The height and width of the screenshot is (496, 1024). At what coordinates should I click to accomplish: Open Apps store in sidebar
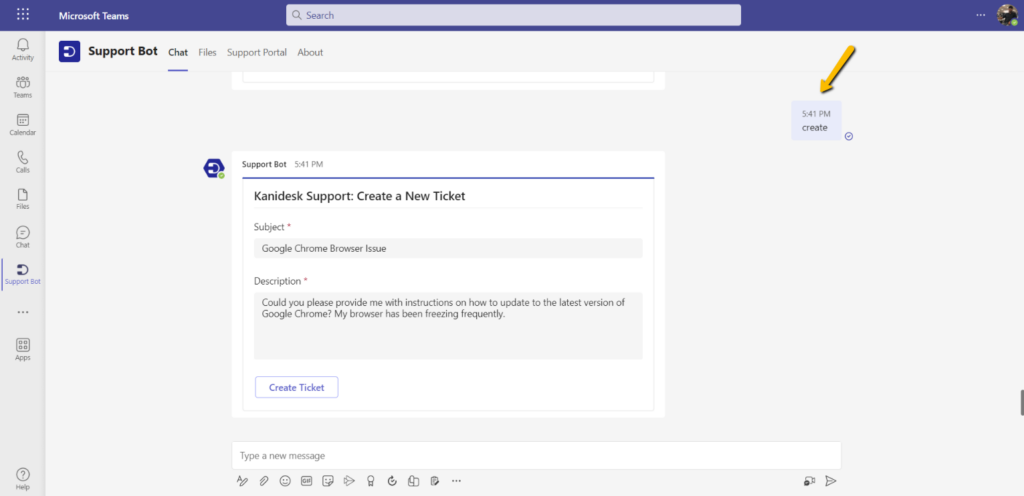23,349
